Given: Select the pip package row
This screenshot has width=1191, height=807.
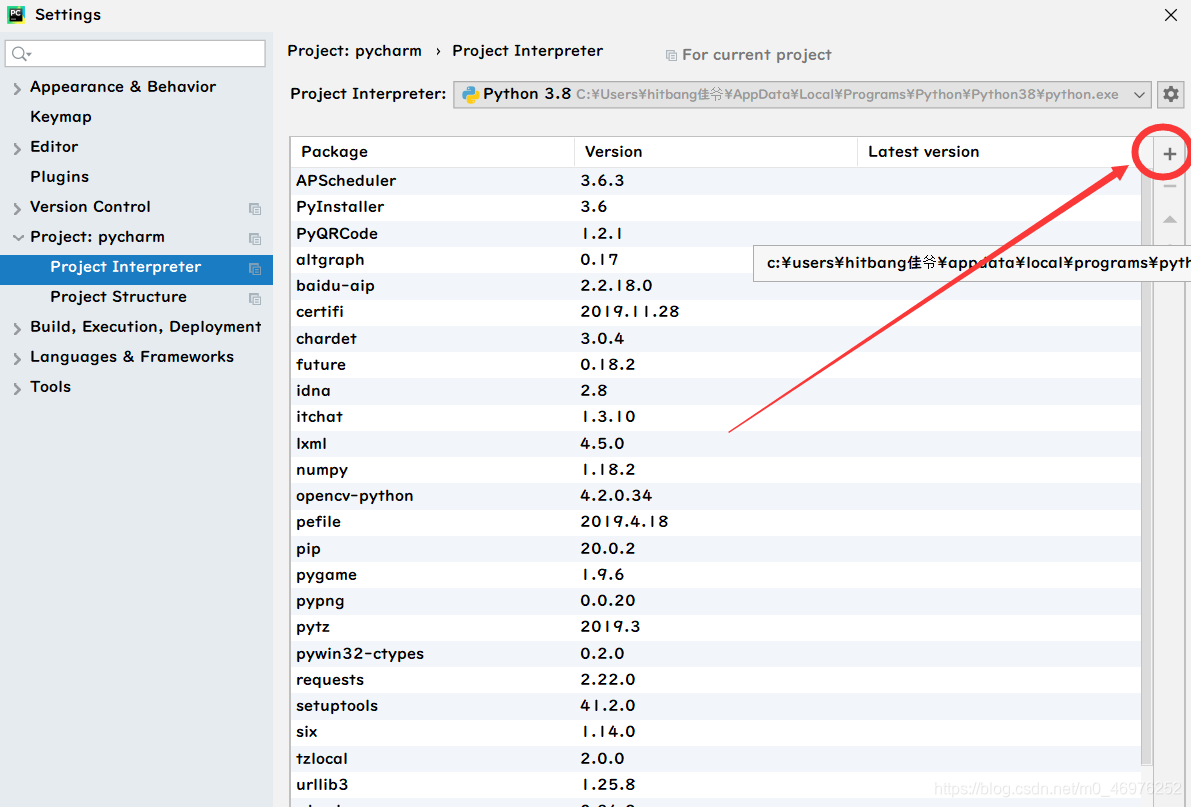Looking at the screenshot, I should click(716, 549).
